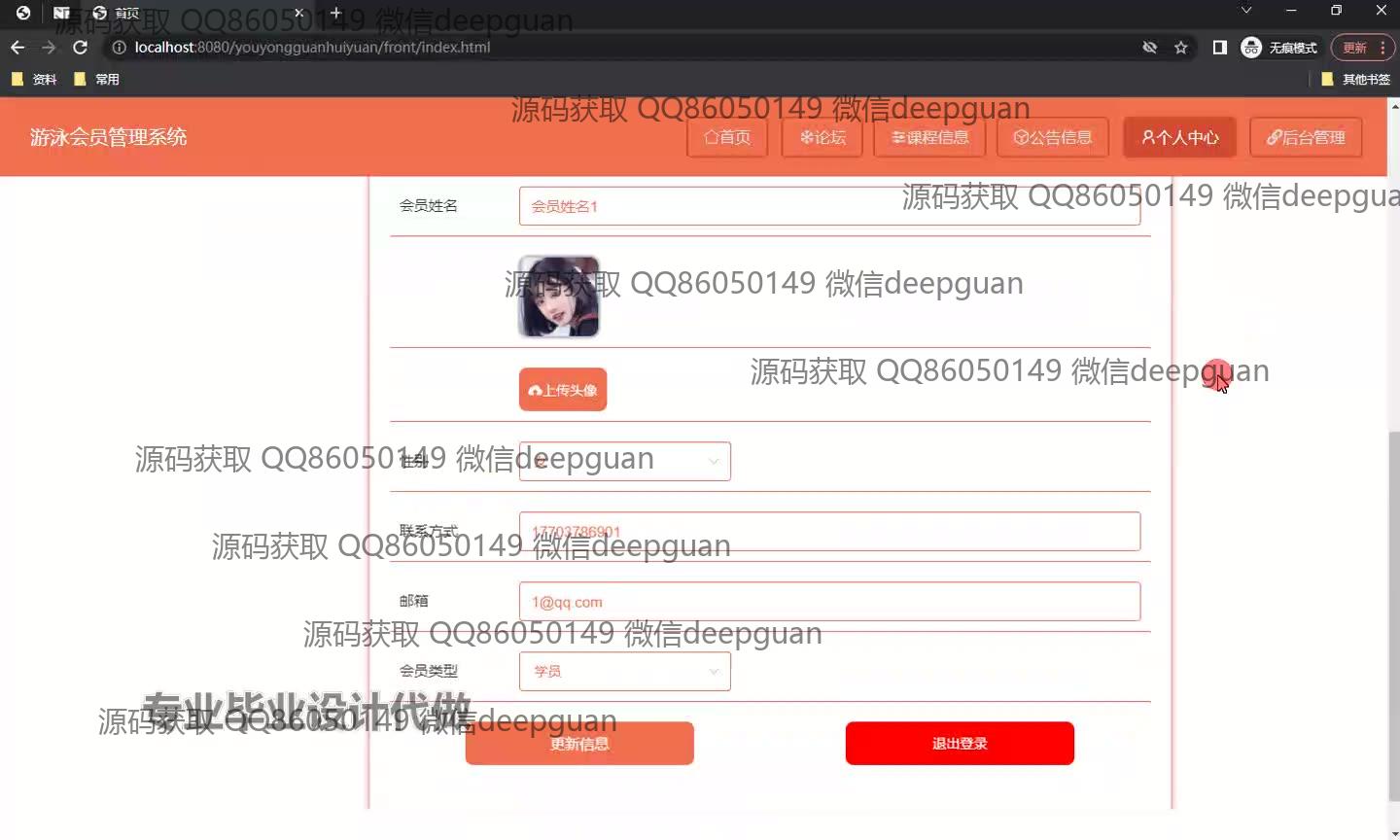Screen dimensions: 1400x840
Task: Click the browser back arrow
Action: point(17,47)
